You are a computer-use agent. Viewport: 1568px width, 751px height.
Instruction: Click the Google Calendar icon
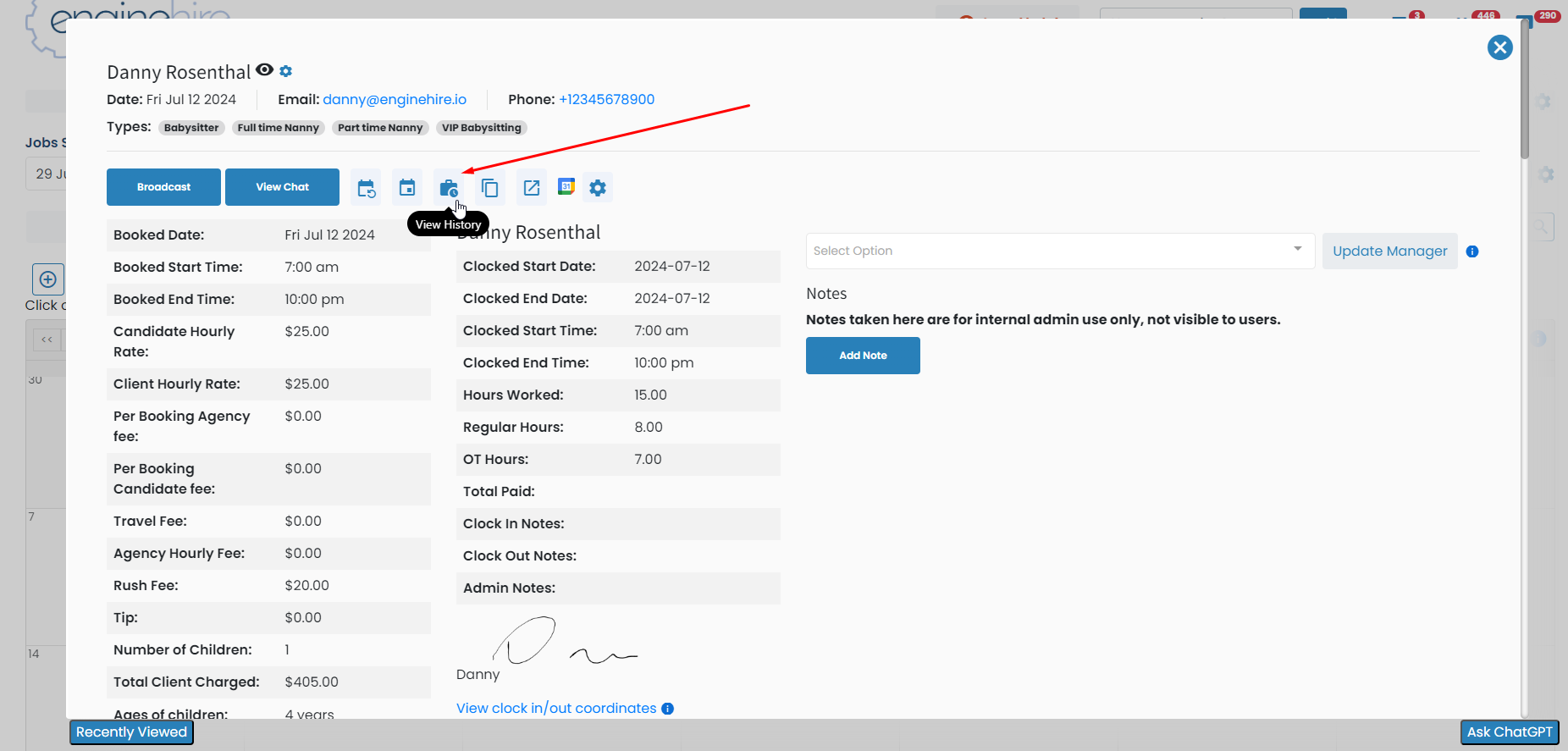coord(566,187)
